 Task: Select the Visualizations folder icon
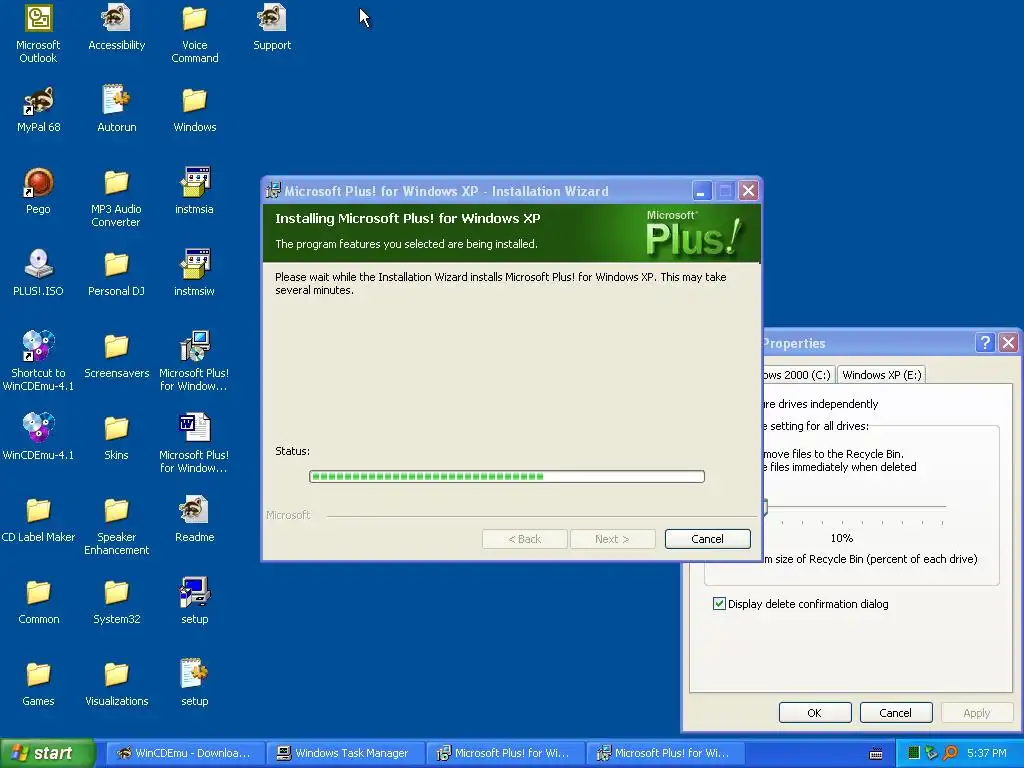116,684
